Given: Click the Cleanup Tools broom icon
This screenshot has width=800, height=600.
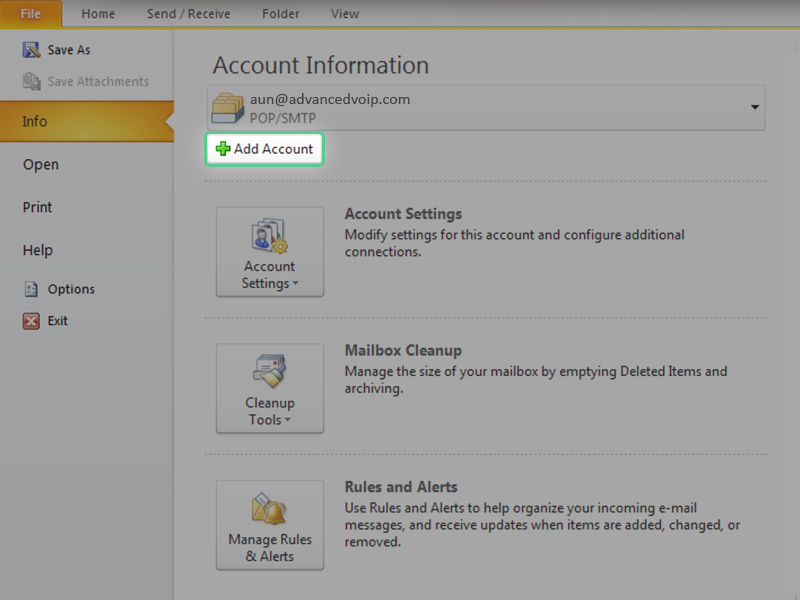Looking at the screenshot, I should coord(269,371).
